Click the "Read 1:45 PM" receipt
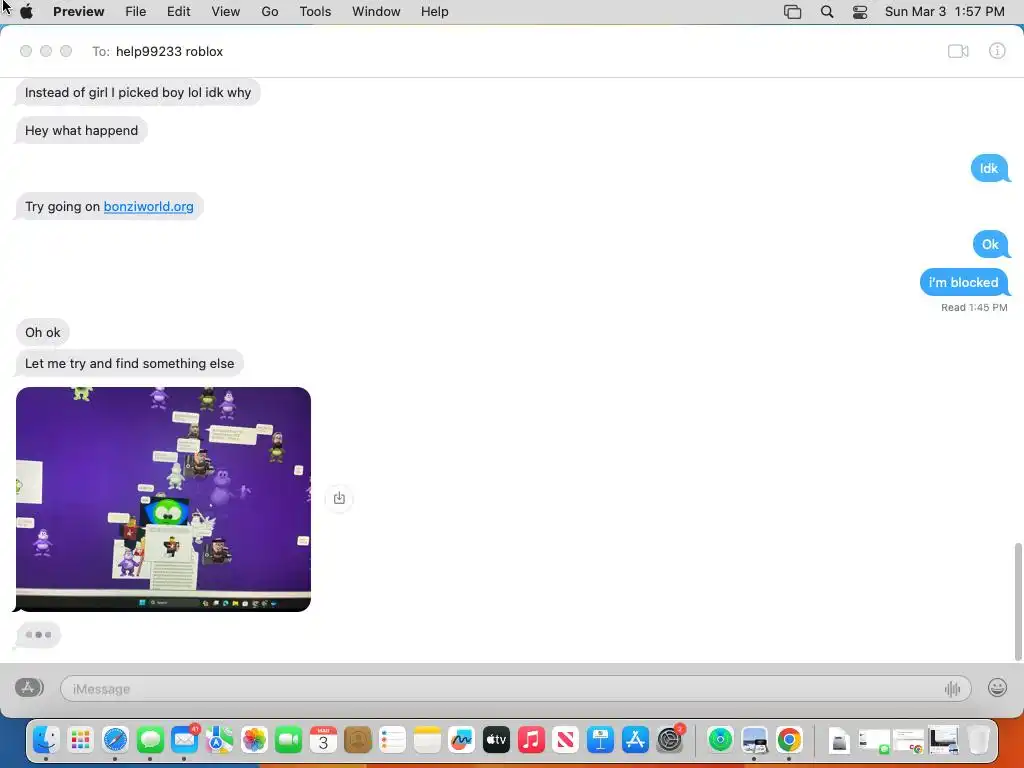The width and height of the screenshot is (1024, 768). 974,308
